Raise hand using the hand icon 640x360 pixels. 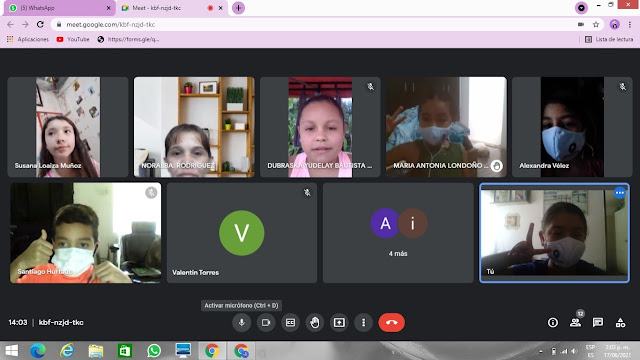click(x=315, y=322)
